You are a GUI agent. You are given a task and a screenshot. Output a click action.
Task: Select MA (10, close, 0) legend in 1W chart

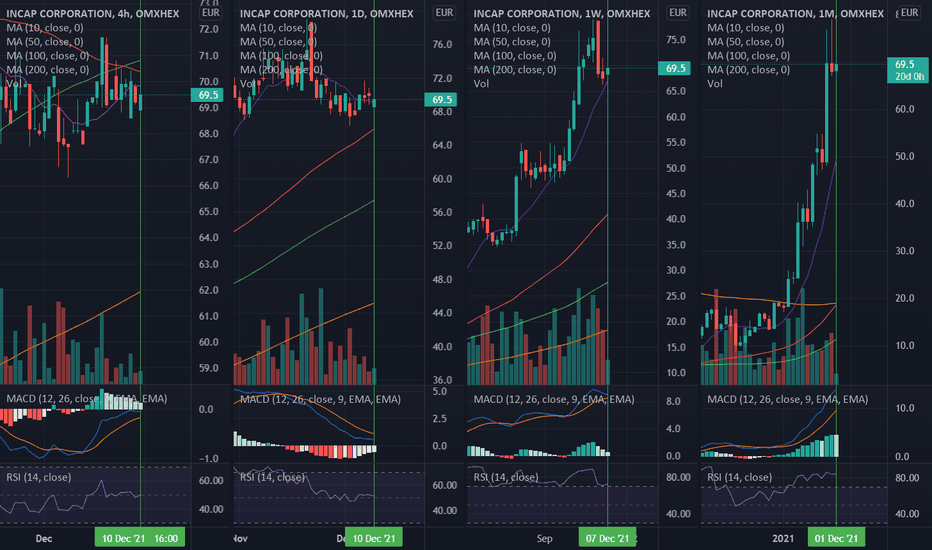coord(512,27)
